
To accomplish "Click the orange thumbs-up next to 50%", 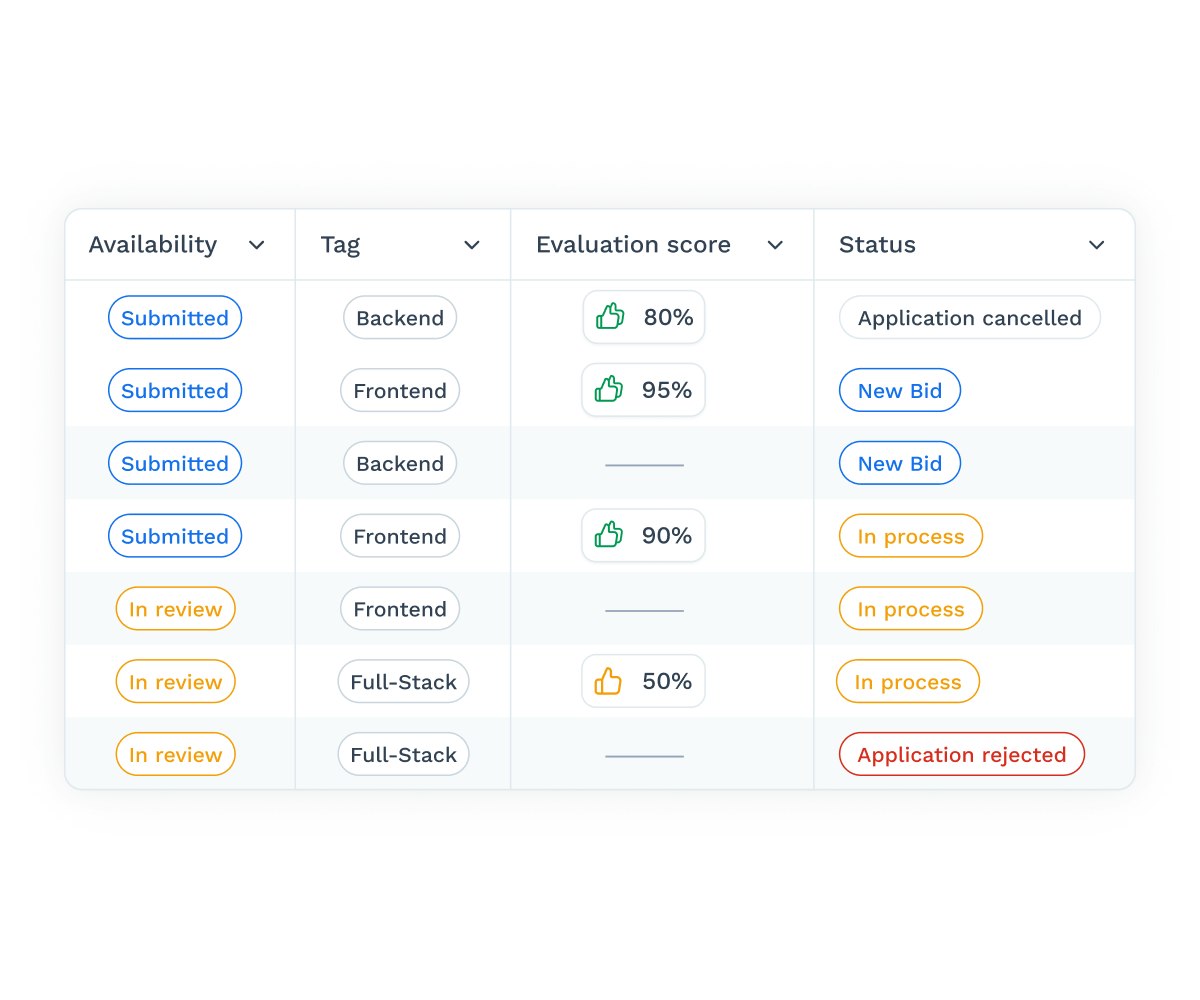I will 608,682.
